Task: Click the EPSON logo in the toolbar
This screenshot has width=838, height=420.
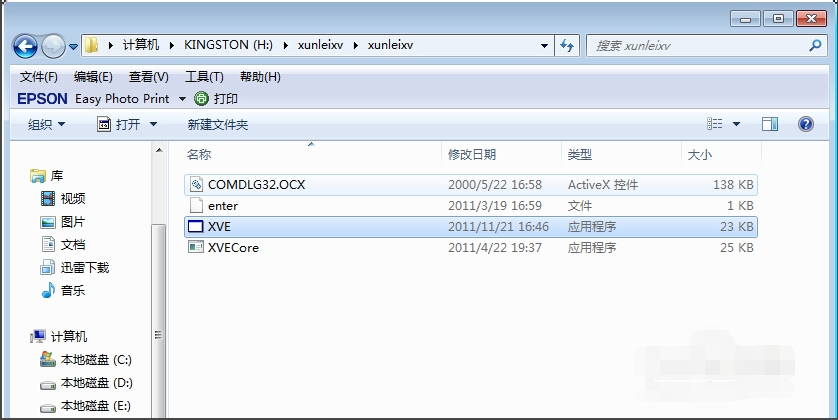Action: [42, 99]
